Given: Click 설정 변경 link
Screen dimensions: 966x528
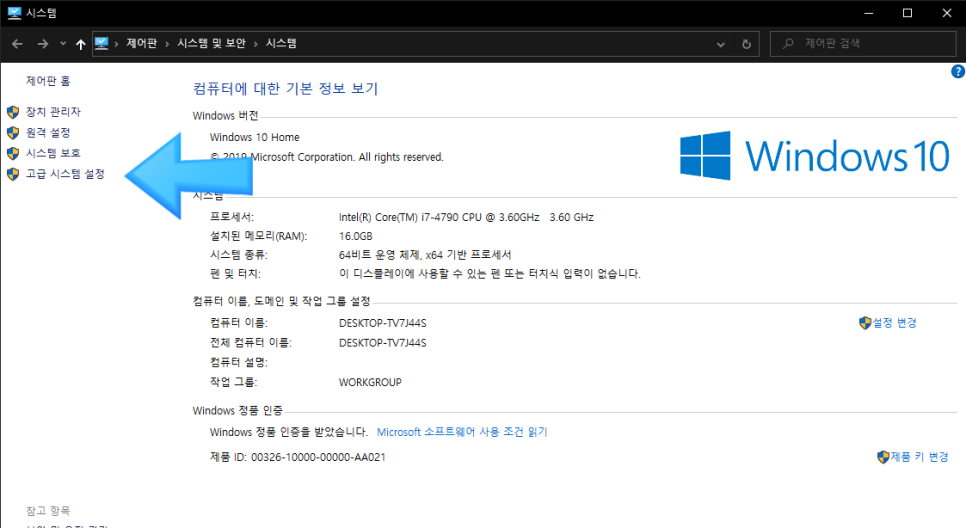Looking at the screenshot, I should [x=895, y=322].
